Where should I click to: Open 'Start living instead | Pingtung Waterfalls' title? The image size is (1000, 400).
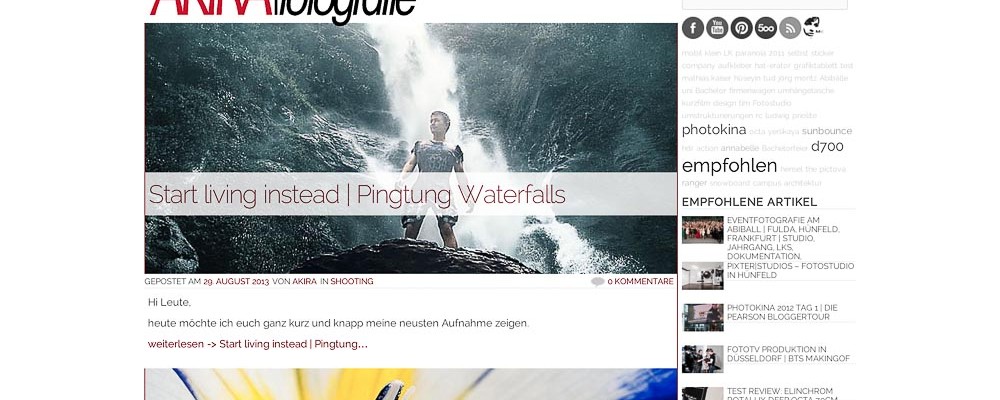(357, 195)
